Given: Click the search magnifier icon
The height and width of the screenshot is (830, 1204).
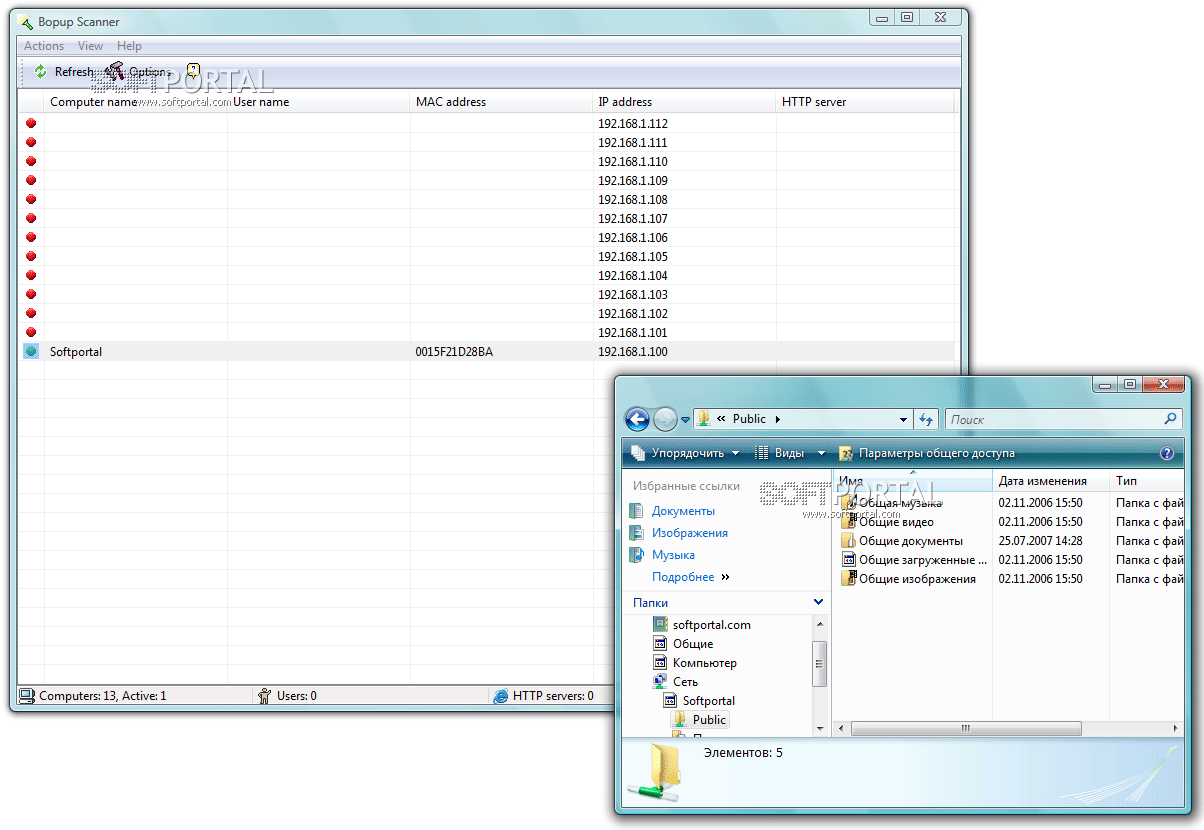Looking at the screenshot, I should pyautogui.click(x=1171, y=420).
